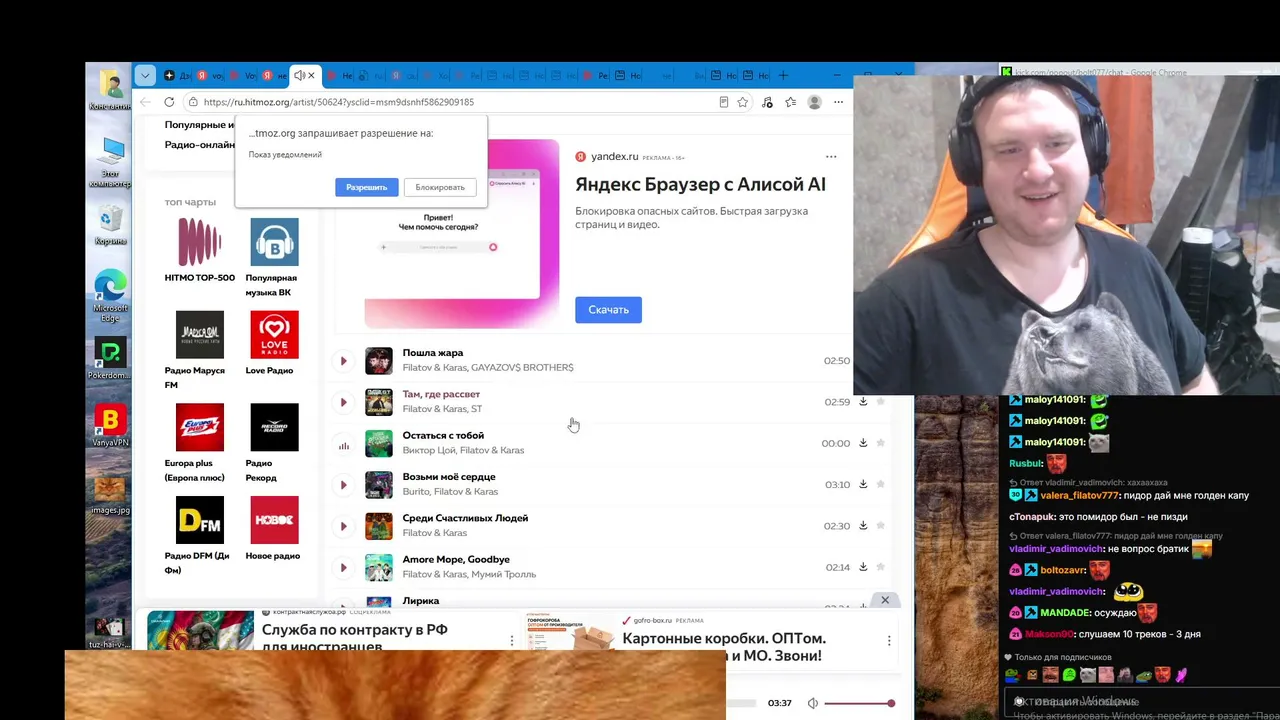
Task: Open Популярная музыка ВК chart
Action: point(274,258)
